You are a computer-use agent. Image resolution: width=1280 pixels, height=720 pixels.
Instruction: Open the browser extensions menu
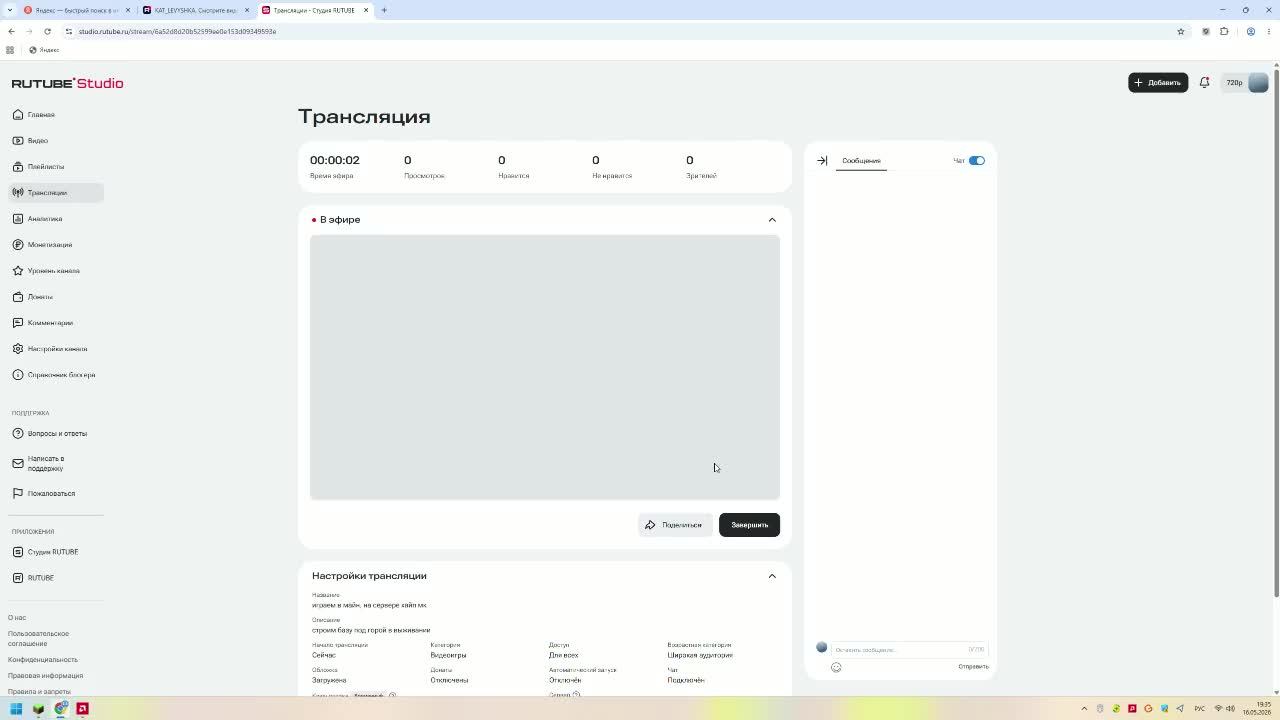coord(1224,31)
